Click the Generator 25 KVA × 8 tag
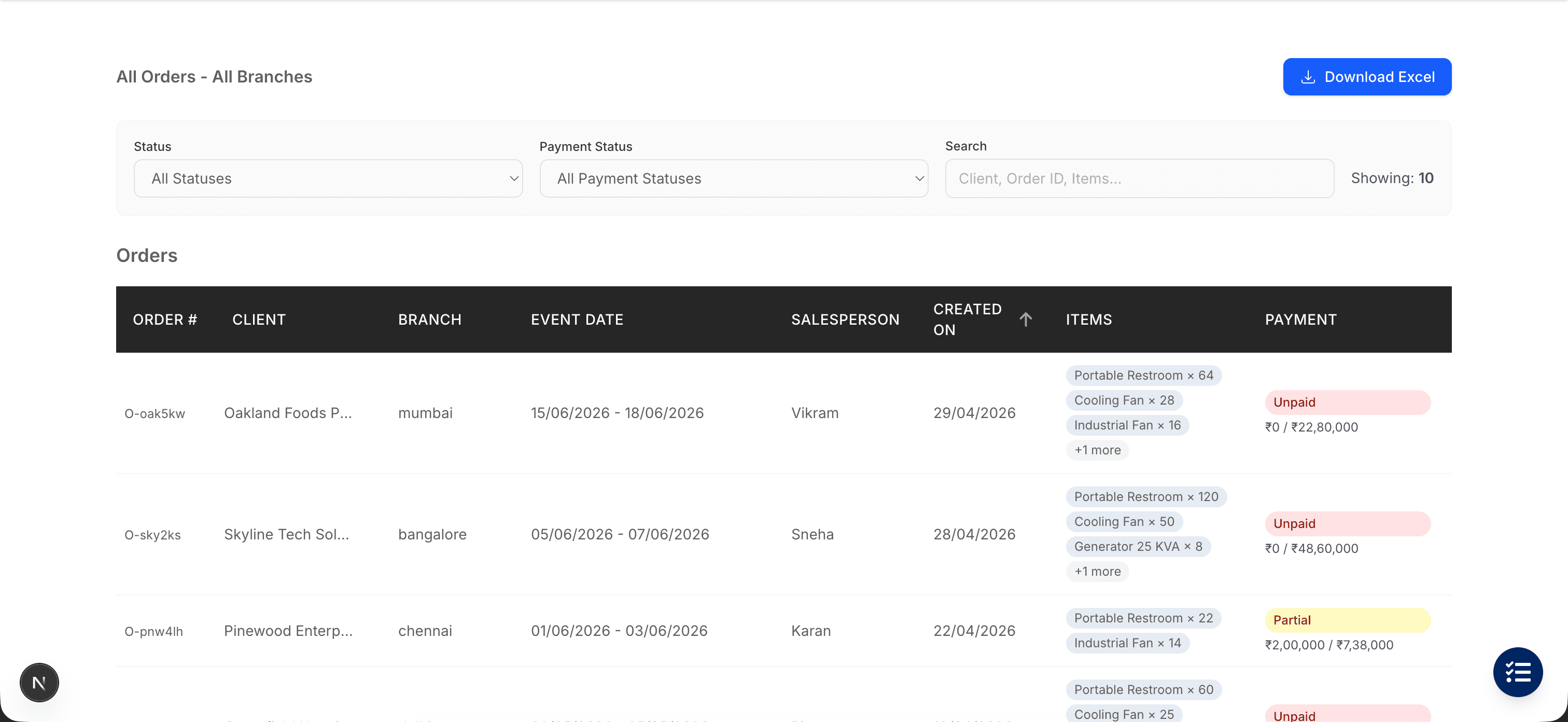This screenshot has height=722, width=1568. point(1138,547)
